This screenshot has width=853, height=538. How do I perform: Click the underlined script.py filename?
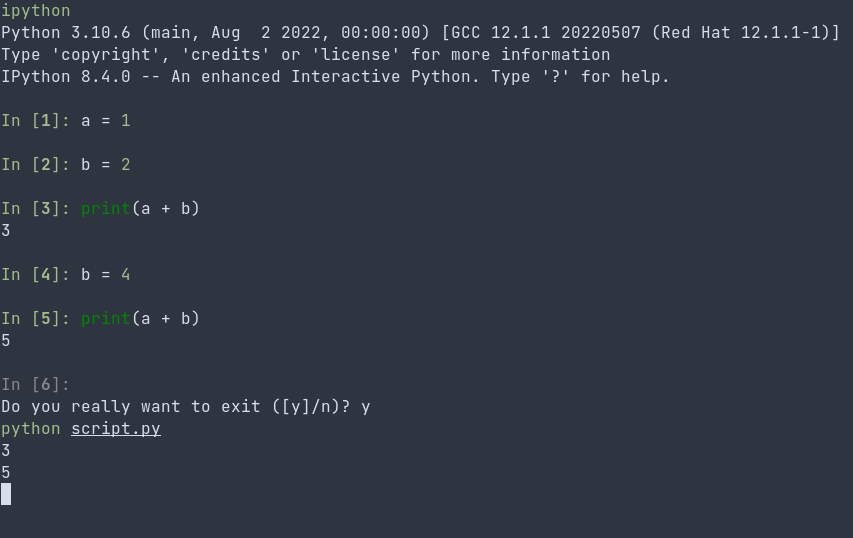[x=115, y=429]
